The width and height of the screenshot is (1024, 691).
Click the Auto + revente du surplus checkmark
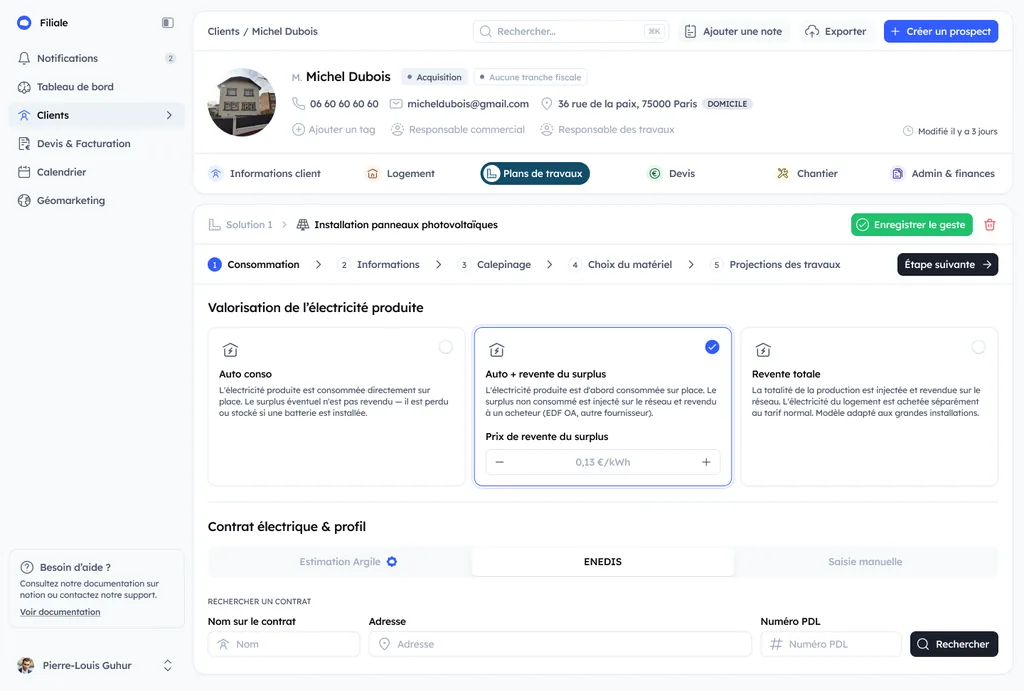coord(712,347)
